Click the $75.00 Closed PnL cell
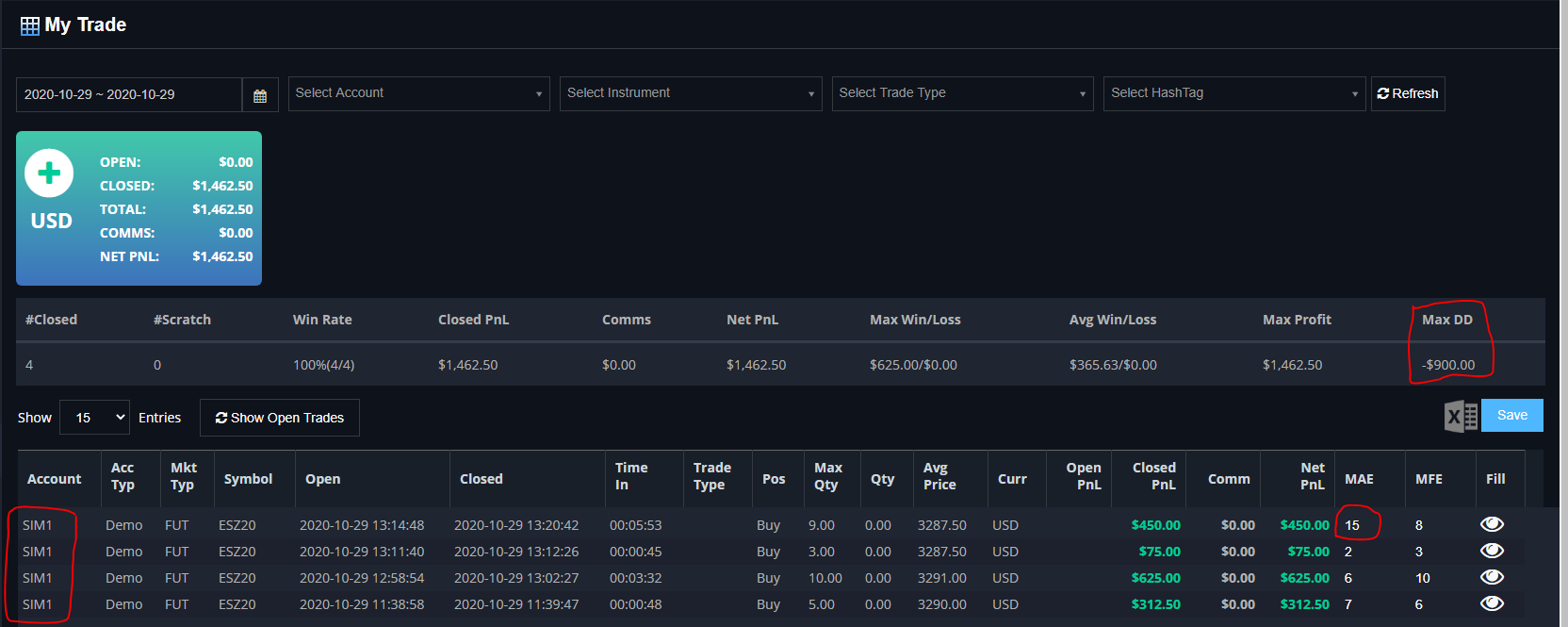 click(x=1160, y=552)
